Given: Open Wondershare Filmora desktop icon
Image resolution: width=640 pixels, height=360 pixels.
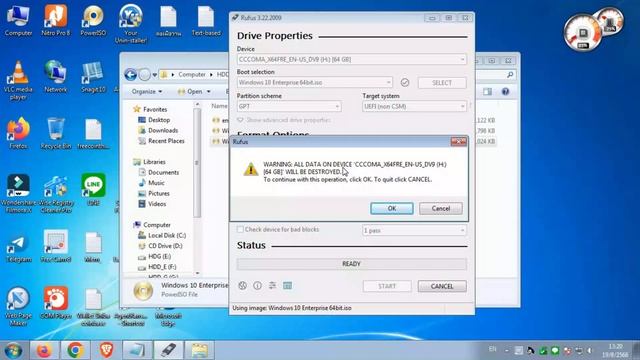Looking at the screenshot, I should pos(18,193).
